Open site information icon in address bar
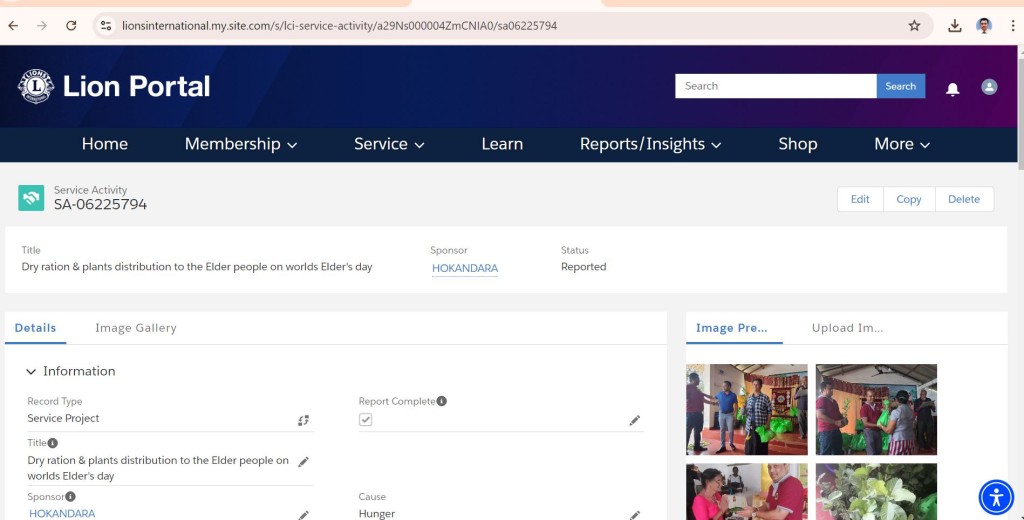Screen dimensions: 1024x520 (105, 25)
